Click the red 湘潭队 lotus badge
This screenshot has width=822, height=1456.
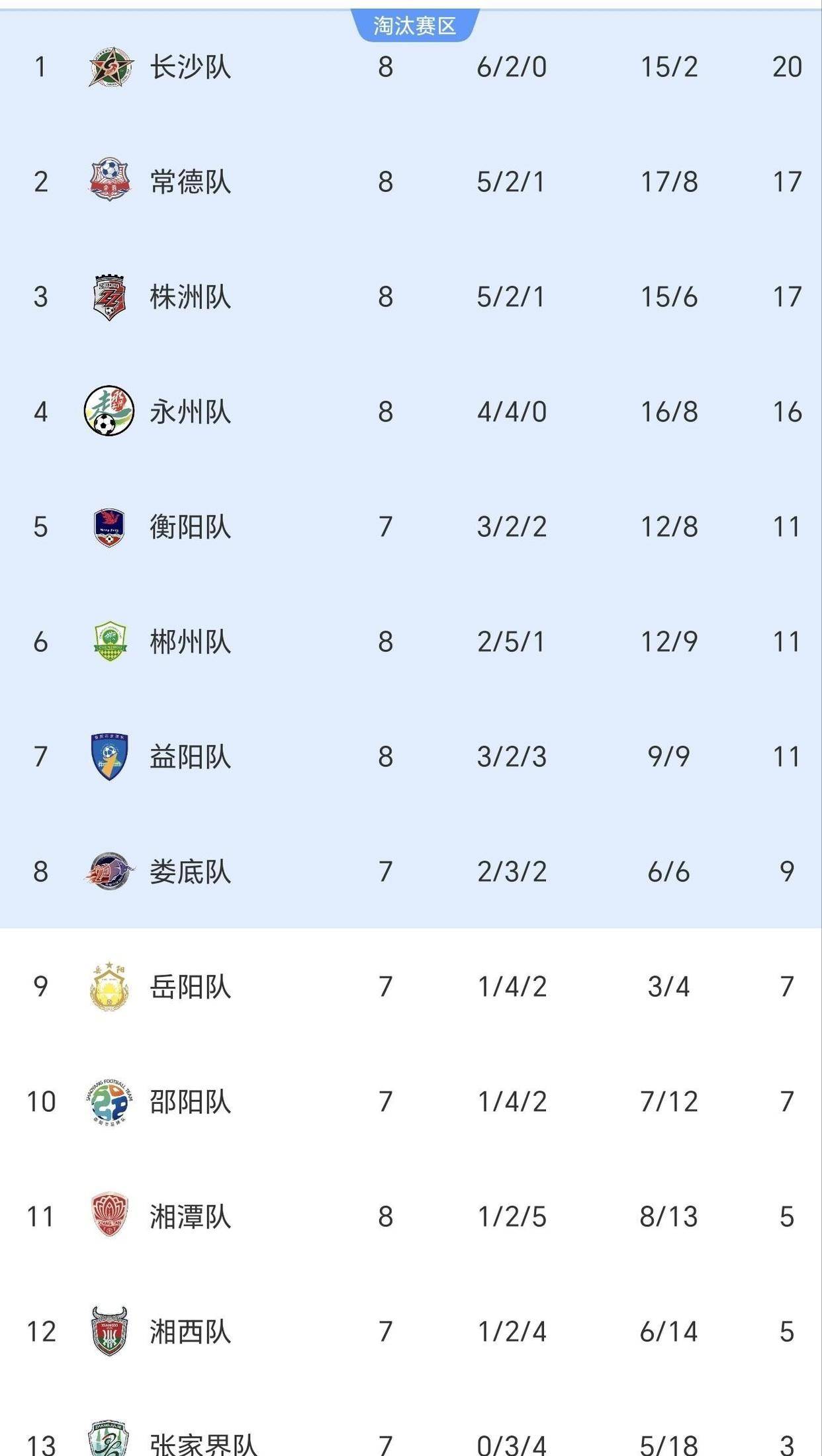(109, 1216)
